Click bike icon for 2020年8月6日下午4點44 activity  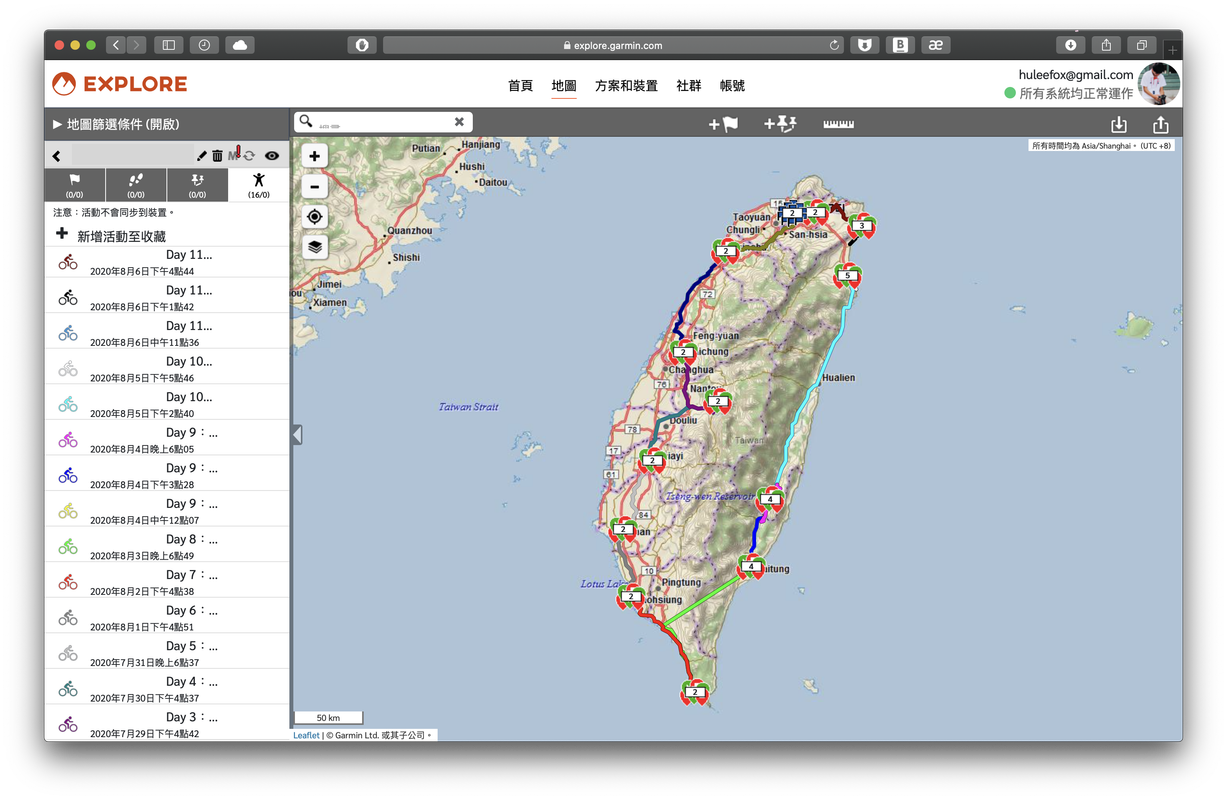[x=68, y=262]
